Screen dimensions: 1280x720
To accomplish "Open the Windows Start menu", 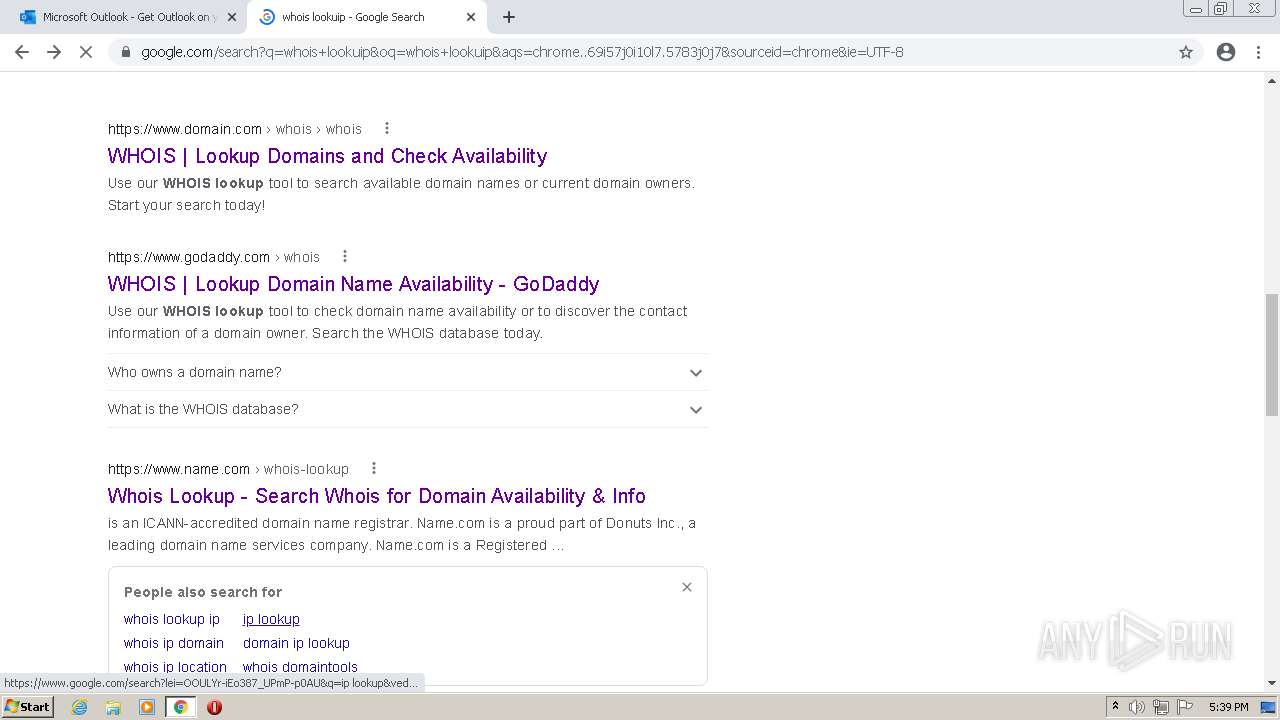I will (x=28, y=706).
